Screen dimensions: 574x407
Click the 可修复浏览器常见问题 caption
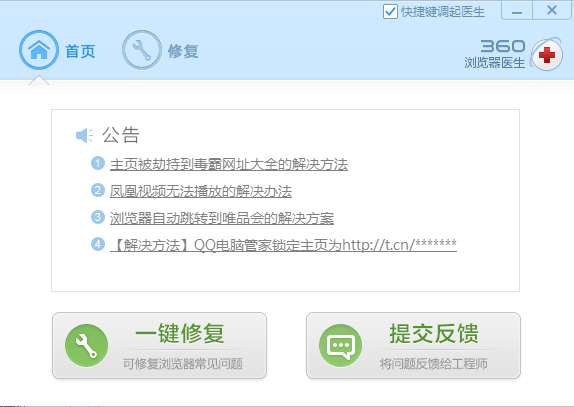pos(183,364)
